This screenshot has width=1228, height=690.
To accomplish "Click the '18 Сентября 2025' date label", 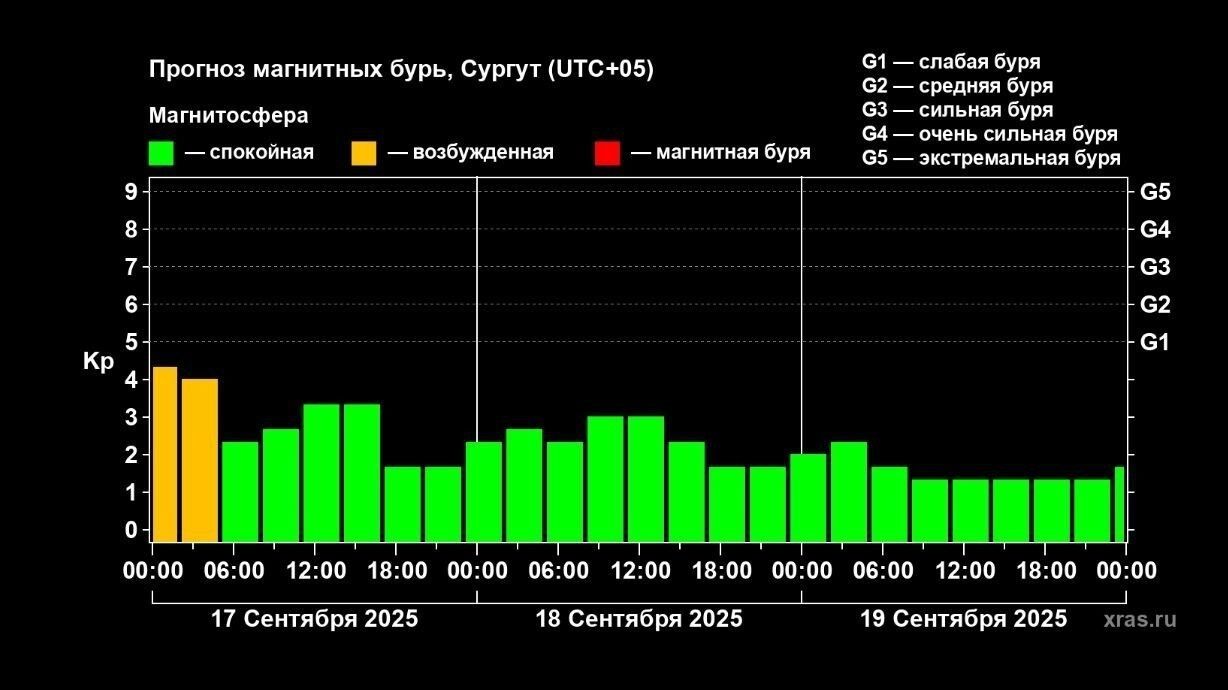I will point(639,619).
